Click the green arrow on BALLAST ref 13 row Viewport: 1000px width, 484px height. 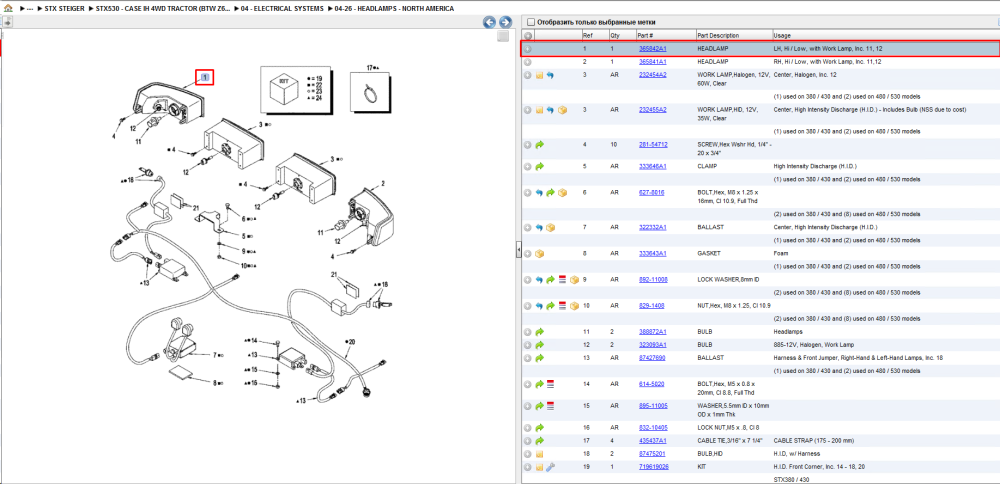[x=540, y=358]
